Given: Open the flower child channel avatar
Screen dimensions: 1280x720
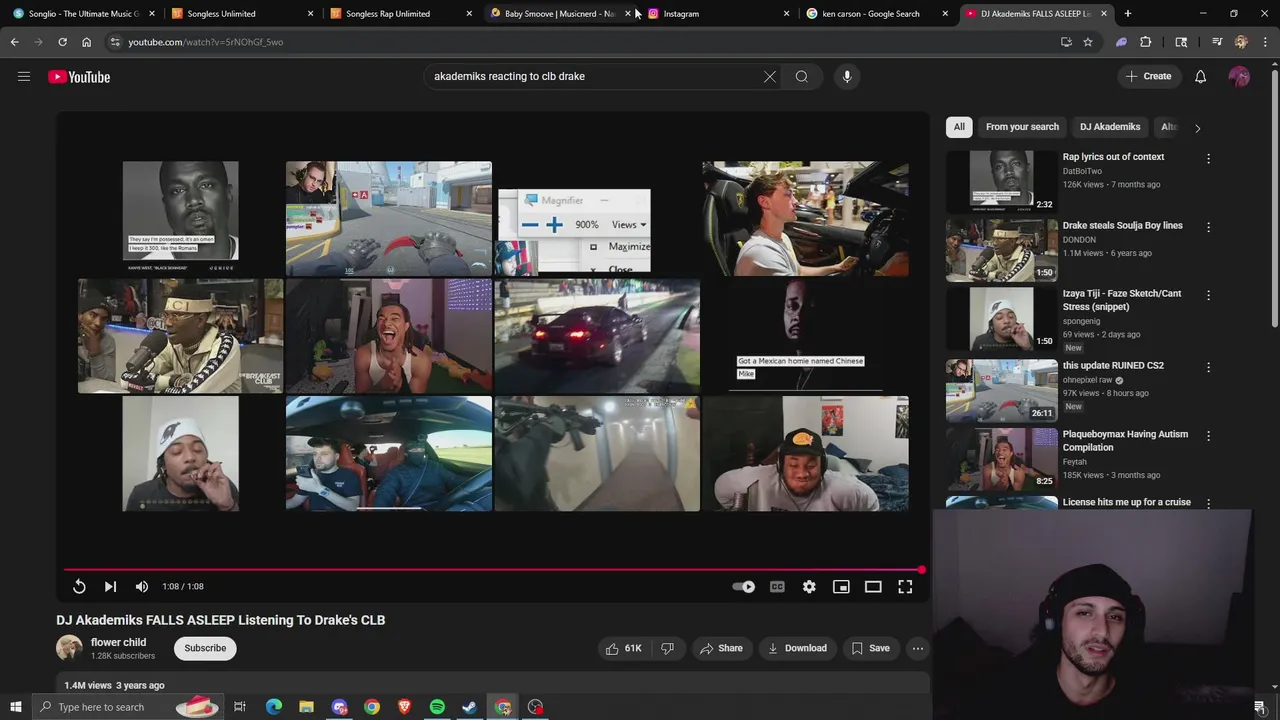Looking at the screenshot, I should pyautogui.click(x=69, y=648).
